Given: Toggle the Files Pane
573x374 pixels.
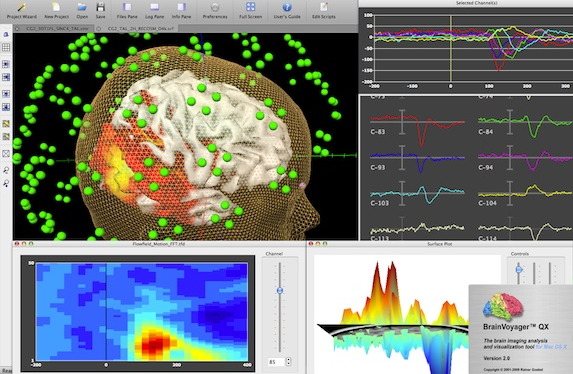Looking at the screenshot, I should click(x=127, y=10).
